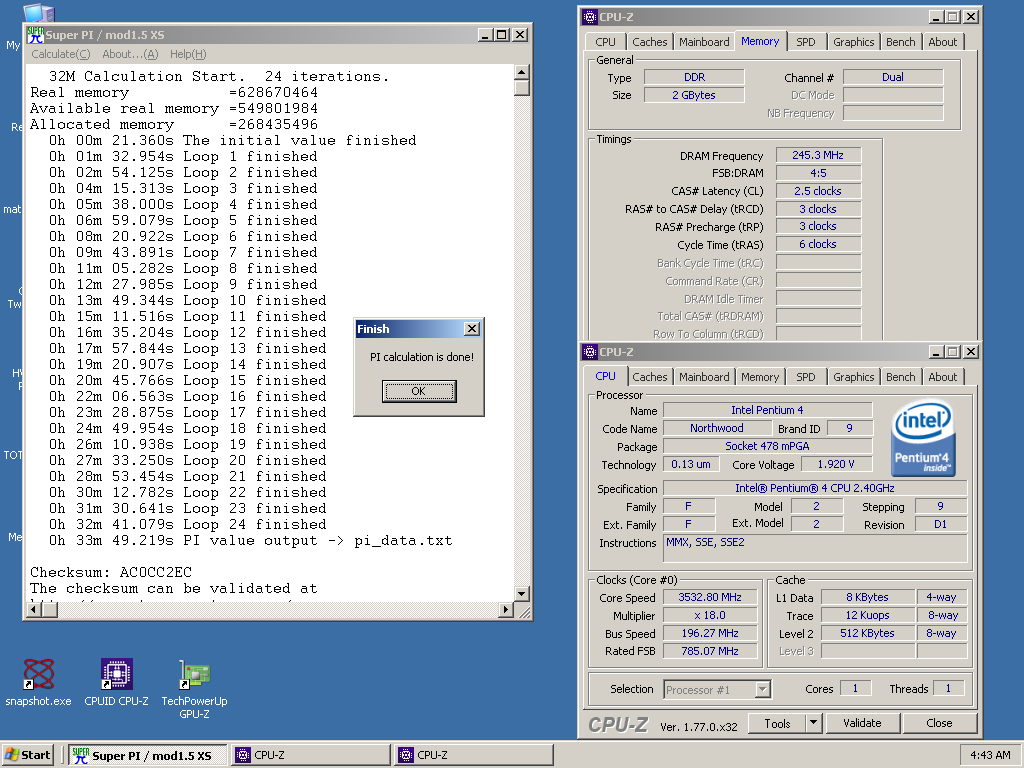
Task: Click Super PI horizontal scrollbar right arrow
Action: [505, 609]
